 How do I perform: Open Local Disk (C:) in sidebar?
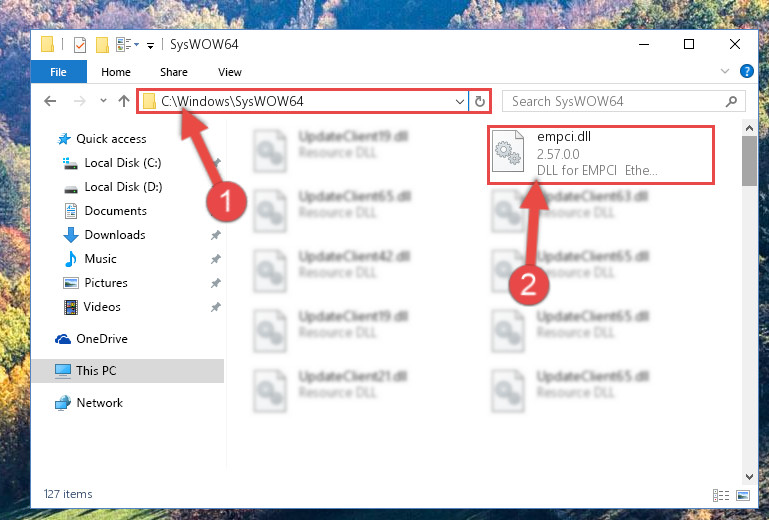point(123,163)
